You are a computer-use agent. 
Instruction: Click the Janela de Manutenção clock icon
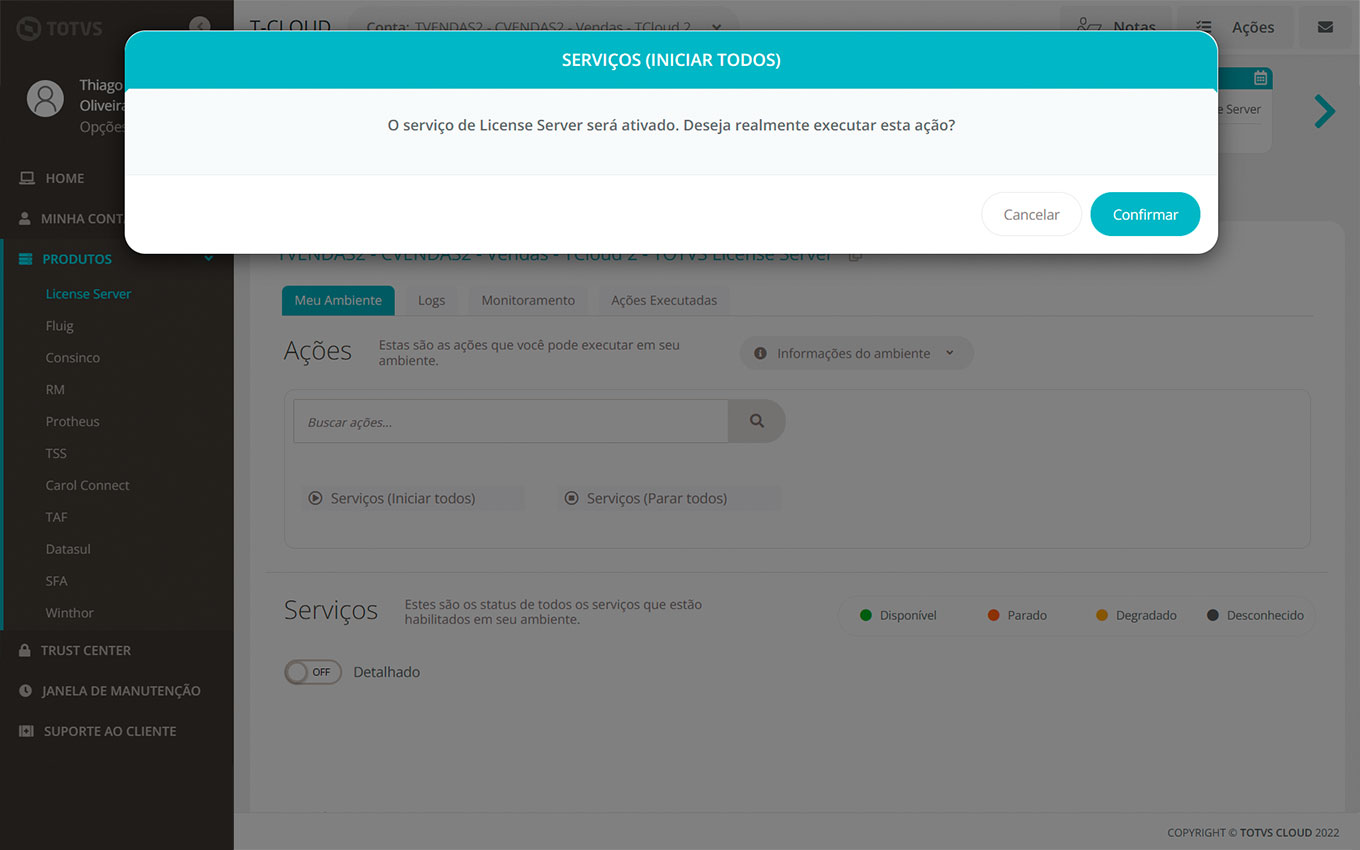click(25, 691)
